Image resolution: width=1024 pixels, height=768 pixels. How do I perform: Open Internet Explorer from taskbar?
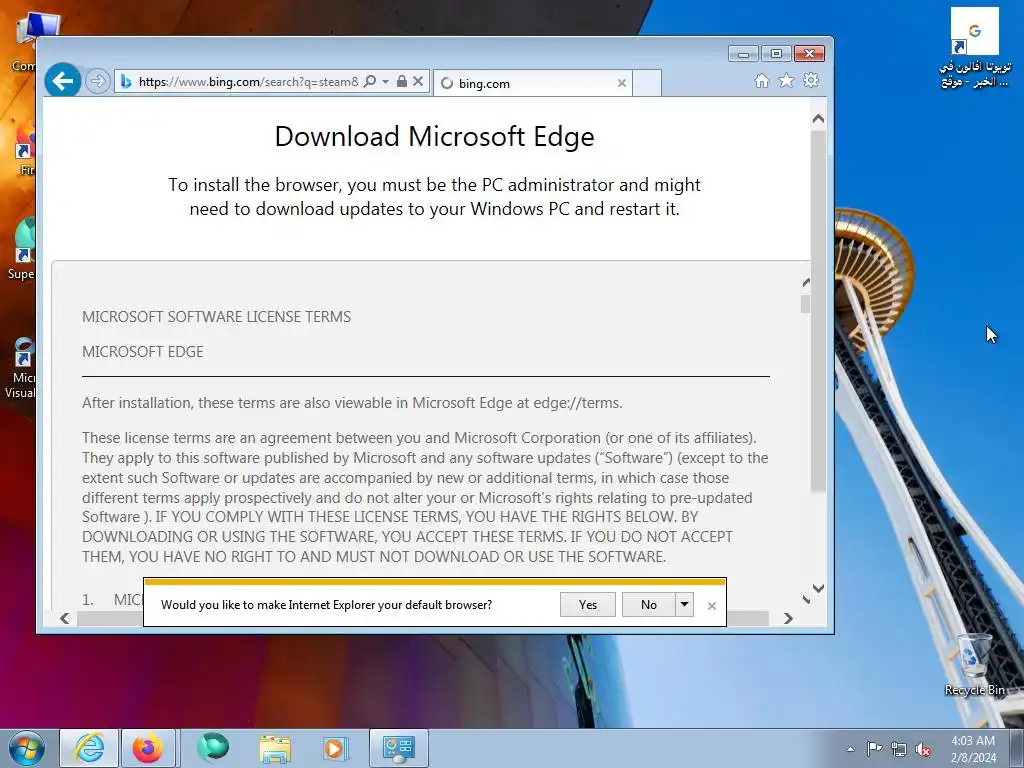[x=89, y=748]
